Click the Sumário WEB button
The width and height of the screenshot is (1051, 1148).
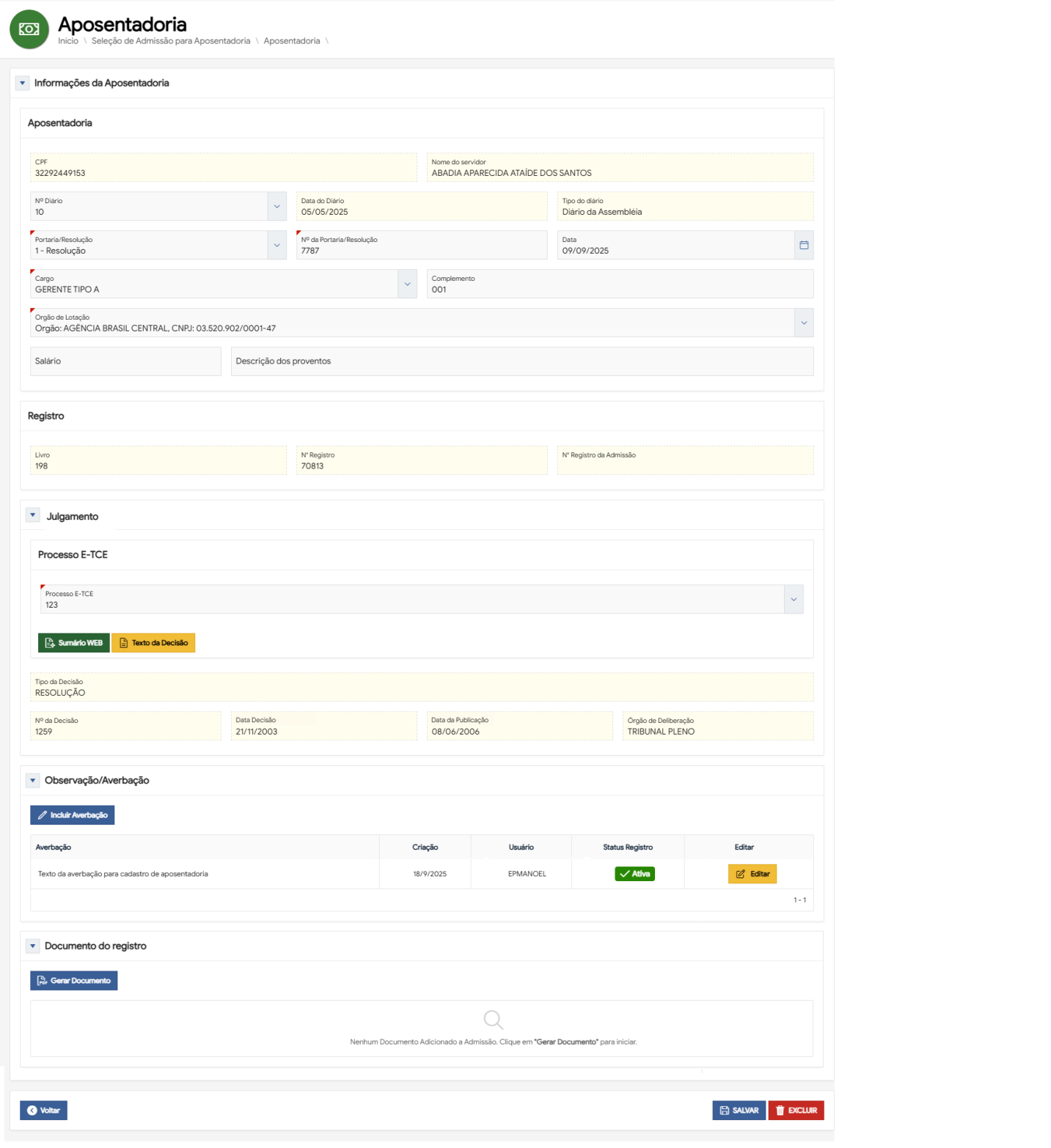(x=73, y=643)
